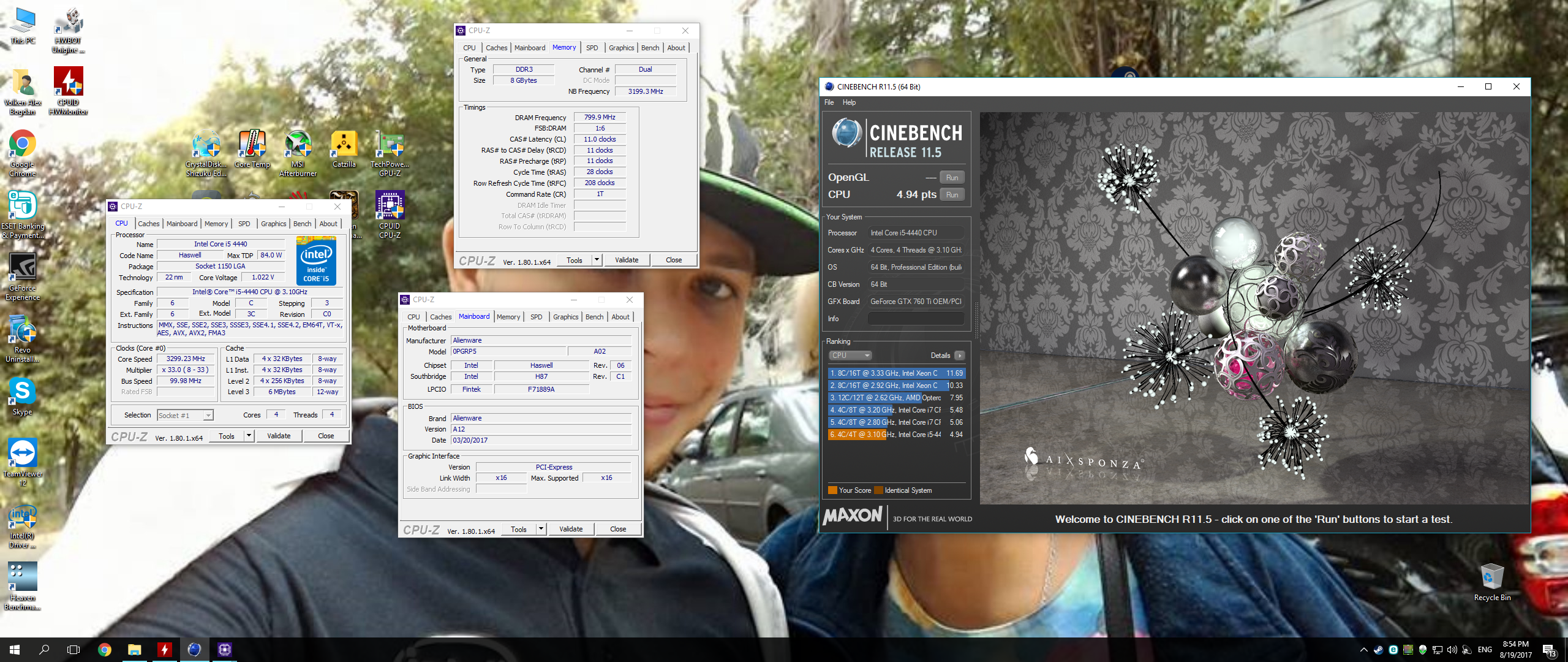Image resolution: width=1568 pixels, height=662 pixels.
Task: Select the Mainboard tab in CPU-Z CPU window
Action: [x=182, y=224]
